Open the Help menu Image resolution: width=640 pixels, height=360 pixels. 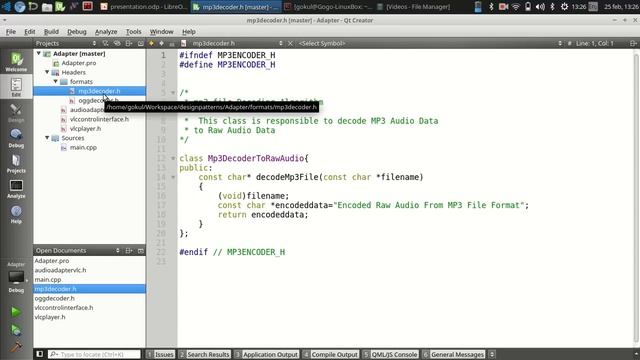[189, 31]
